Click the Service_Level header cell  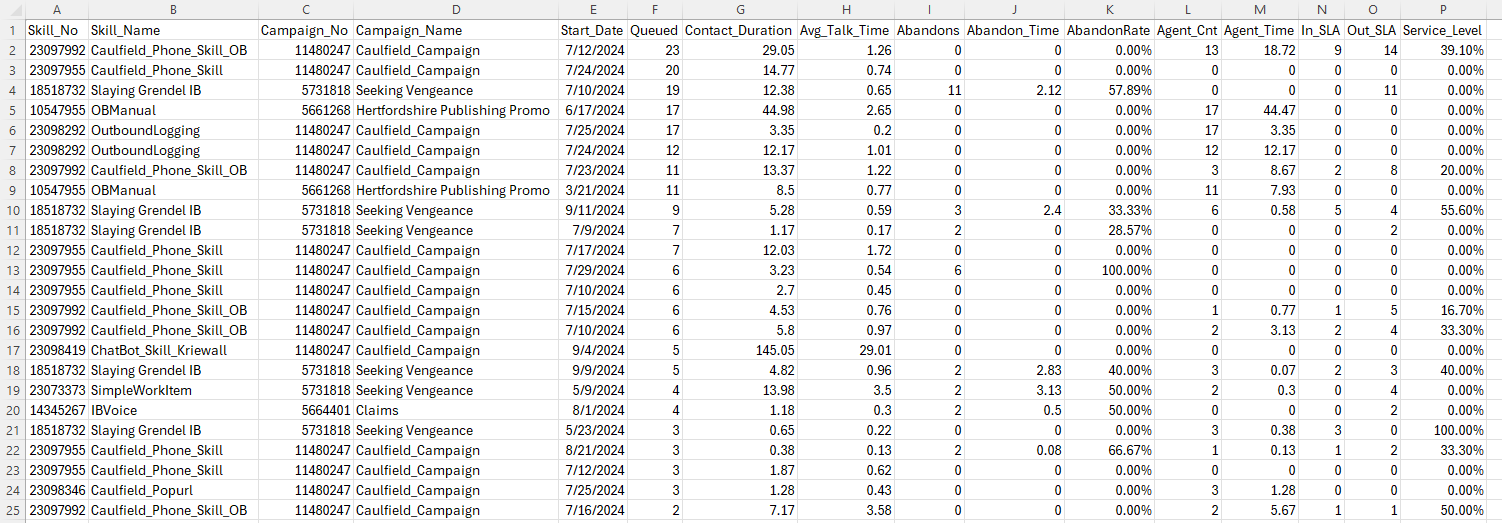[1443, 30]
